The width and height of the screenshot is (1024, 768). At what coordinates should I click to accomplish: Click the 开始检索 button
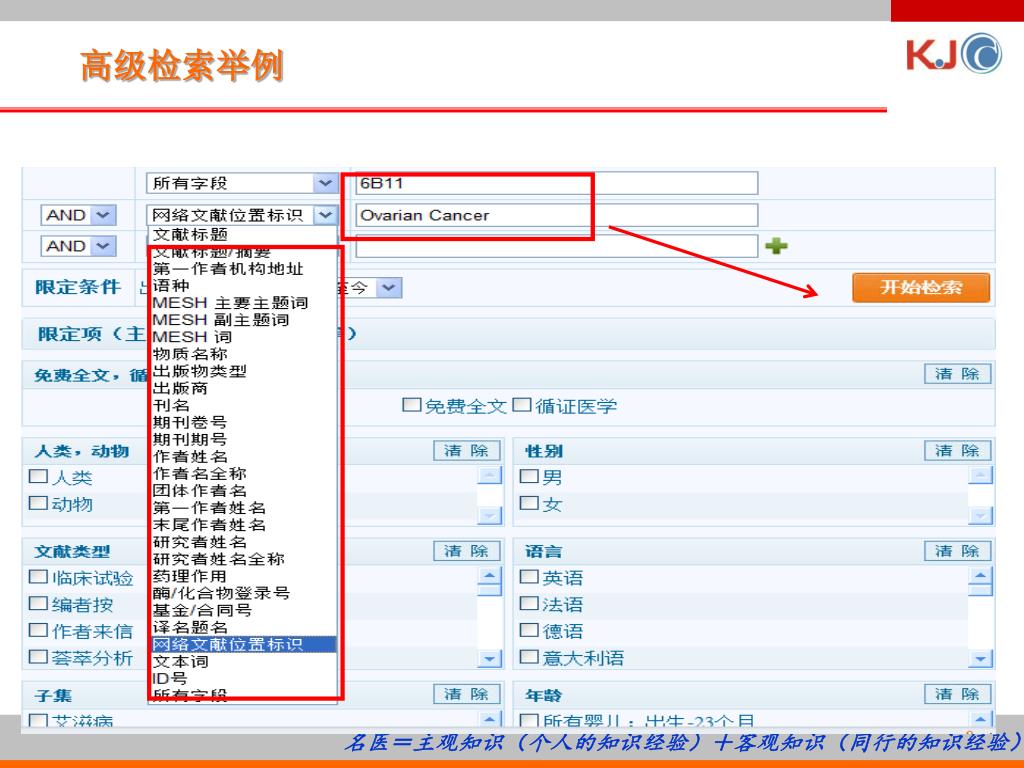click(921, 287)
